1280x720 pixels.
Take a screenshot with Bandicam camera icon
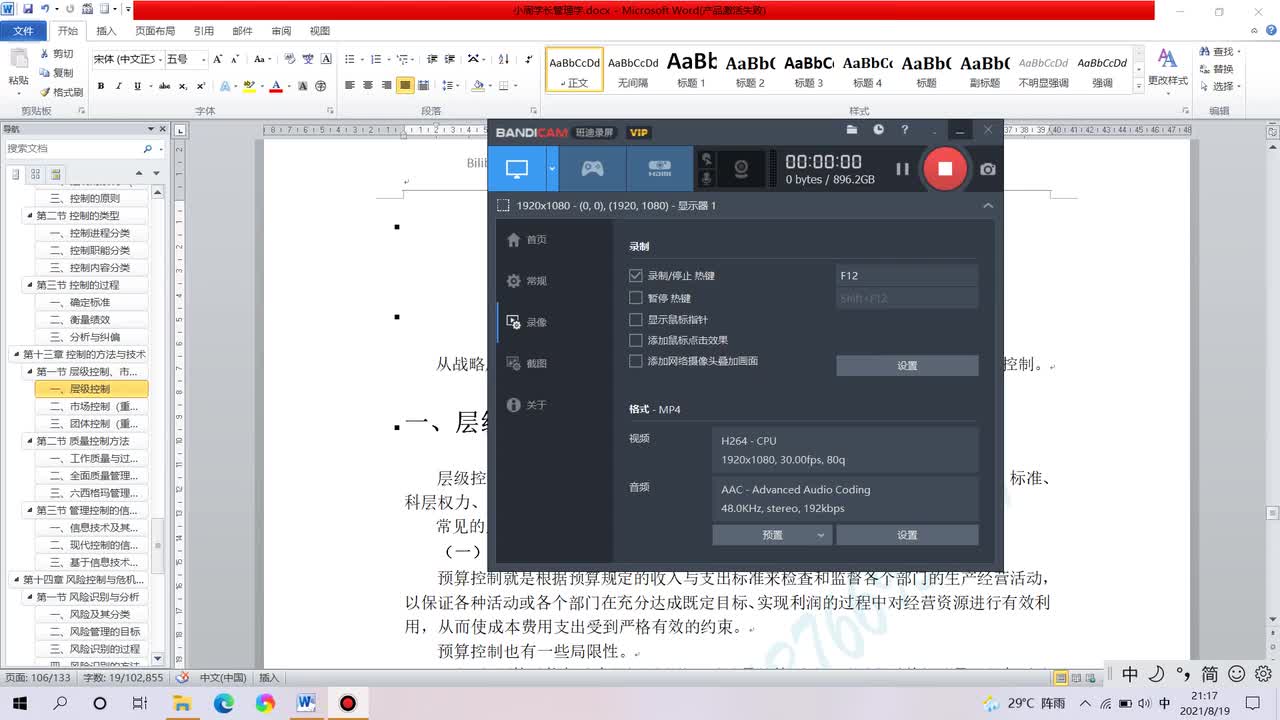click(988, 169)
